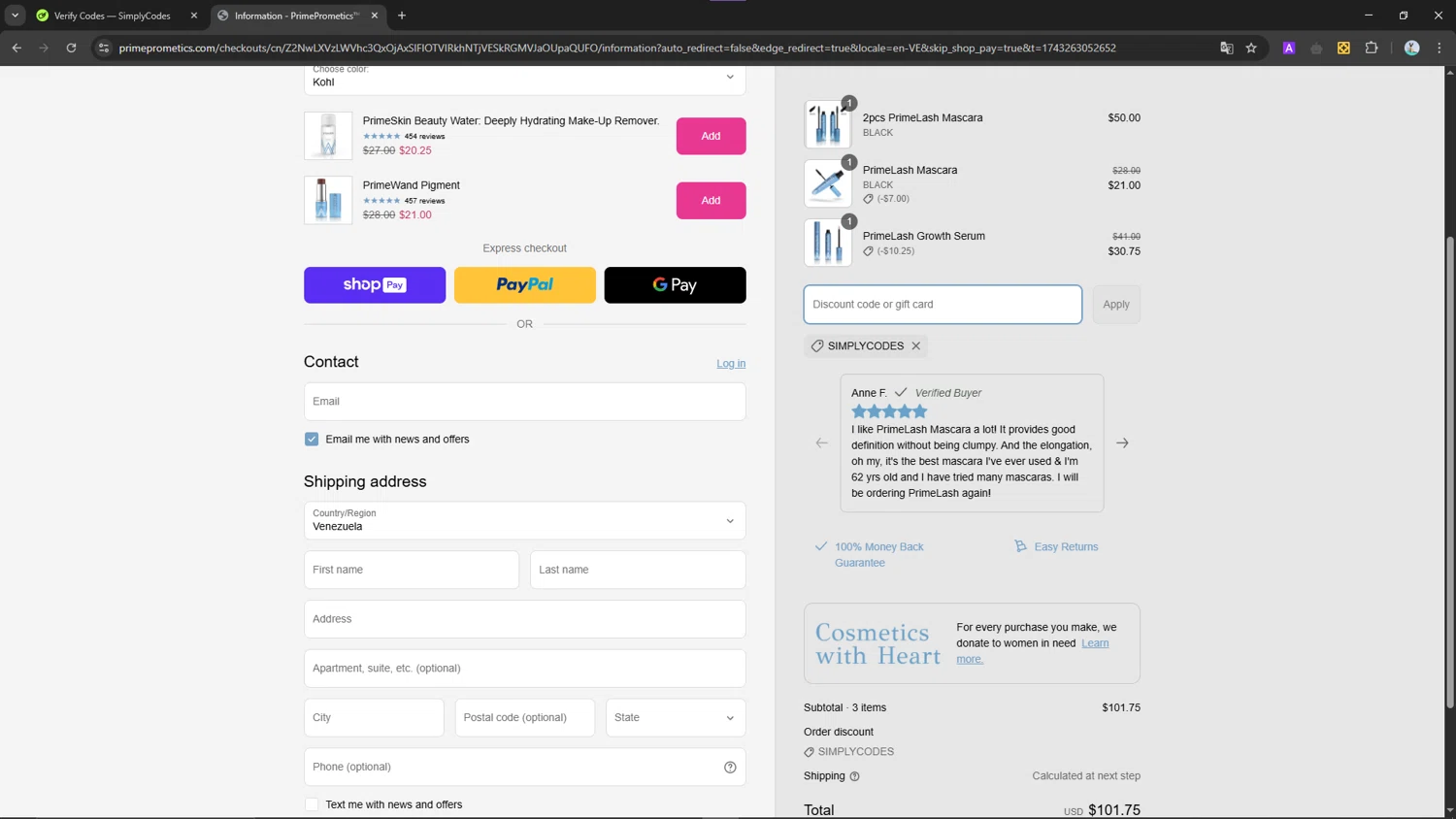
Task: Click the Subtotal 3 items label
Action: 844,708
